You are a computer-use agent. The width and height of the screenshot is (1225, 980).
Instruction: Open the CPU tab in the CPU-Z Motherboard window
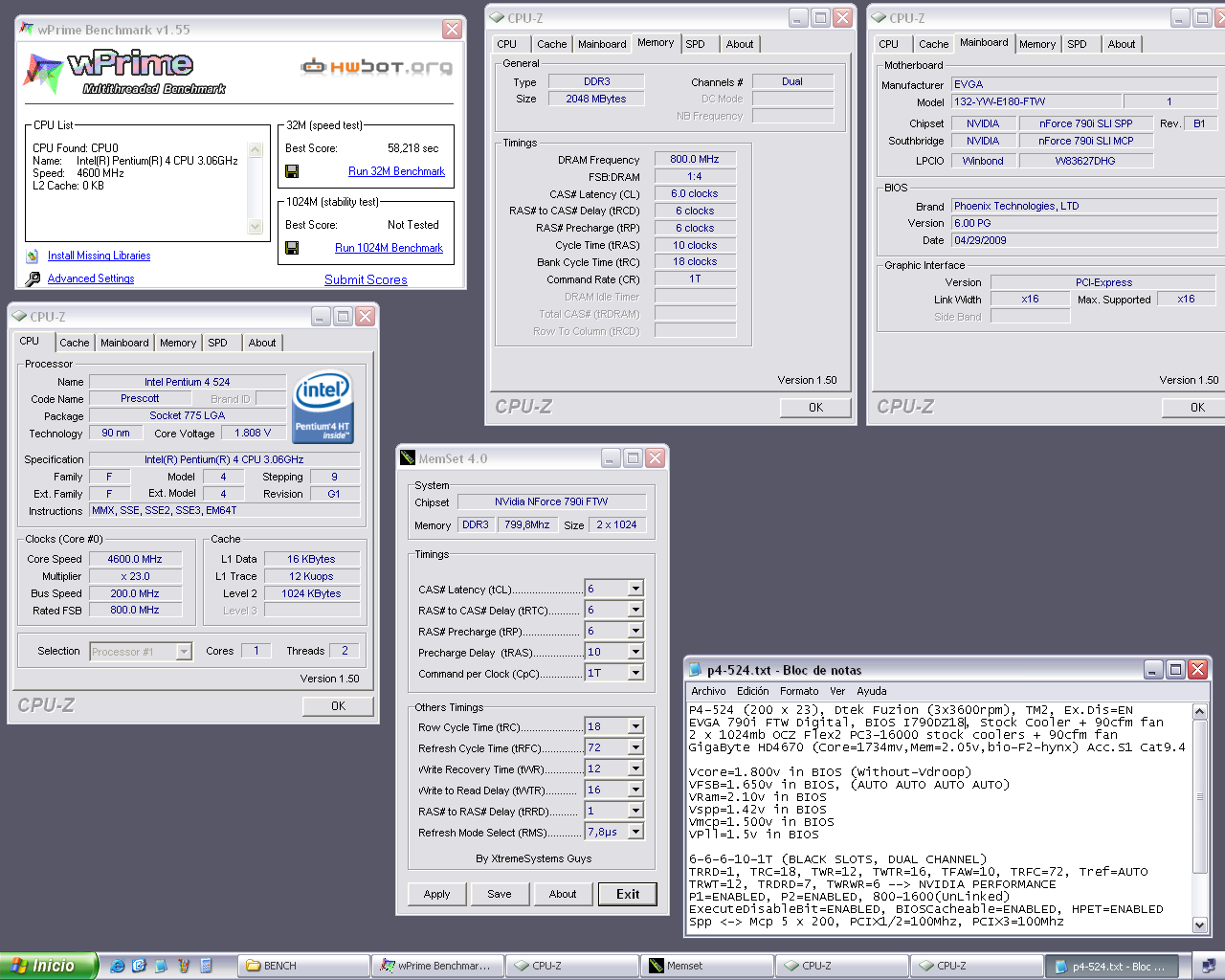point(888,44)
